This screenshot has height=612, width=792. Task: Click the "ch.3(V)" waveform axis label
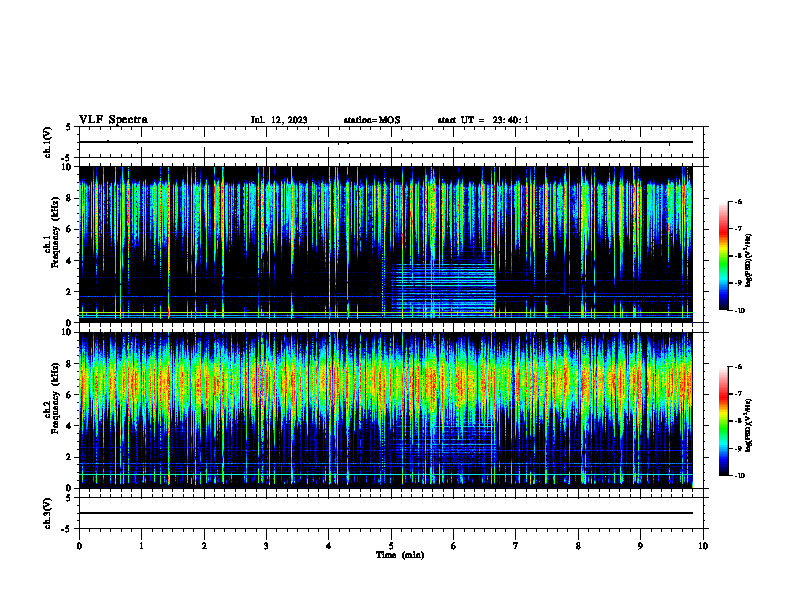(x=47, y=513)
